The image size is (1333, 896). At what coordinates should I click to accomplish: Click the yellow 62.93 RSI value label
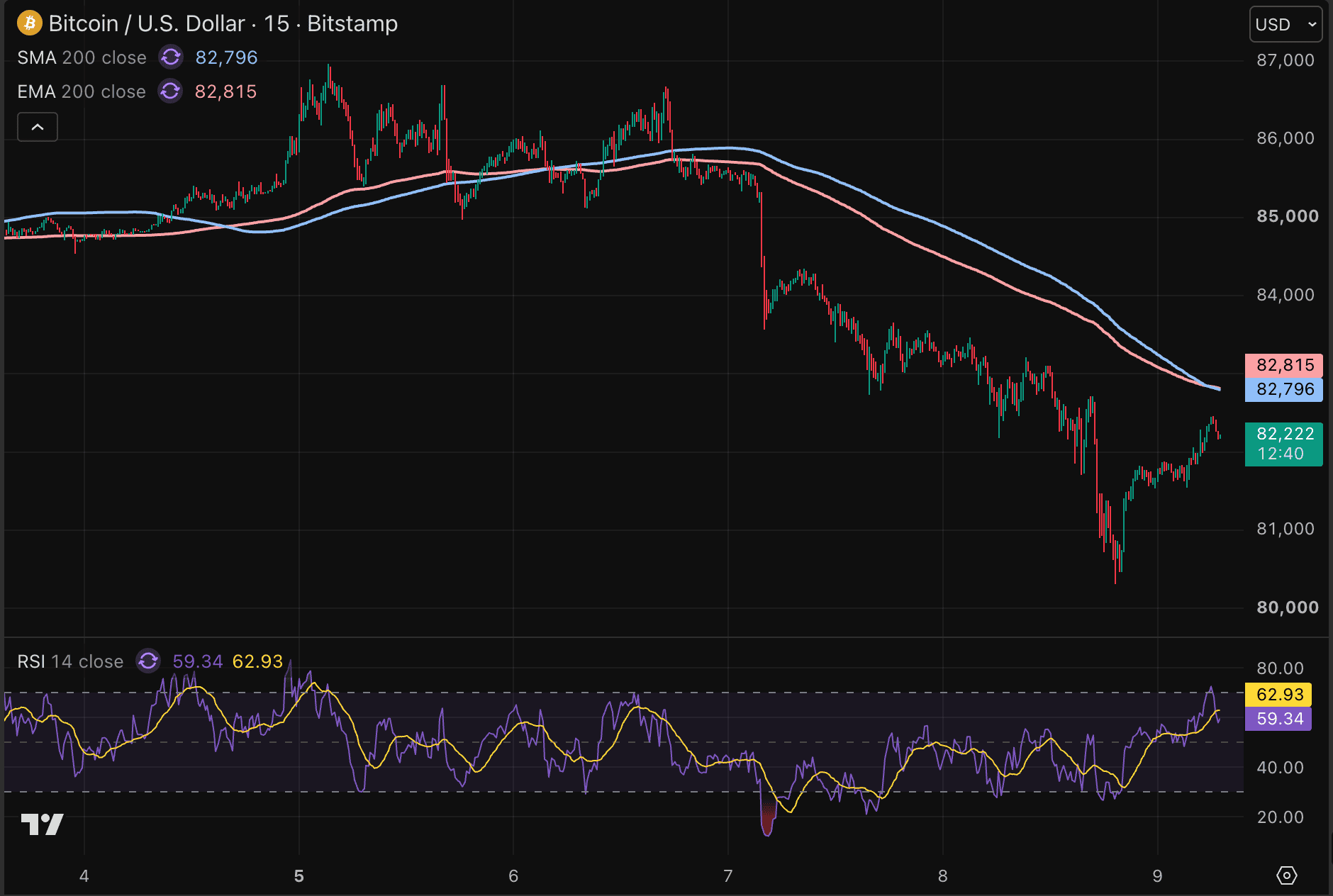1278,695
